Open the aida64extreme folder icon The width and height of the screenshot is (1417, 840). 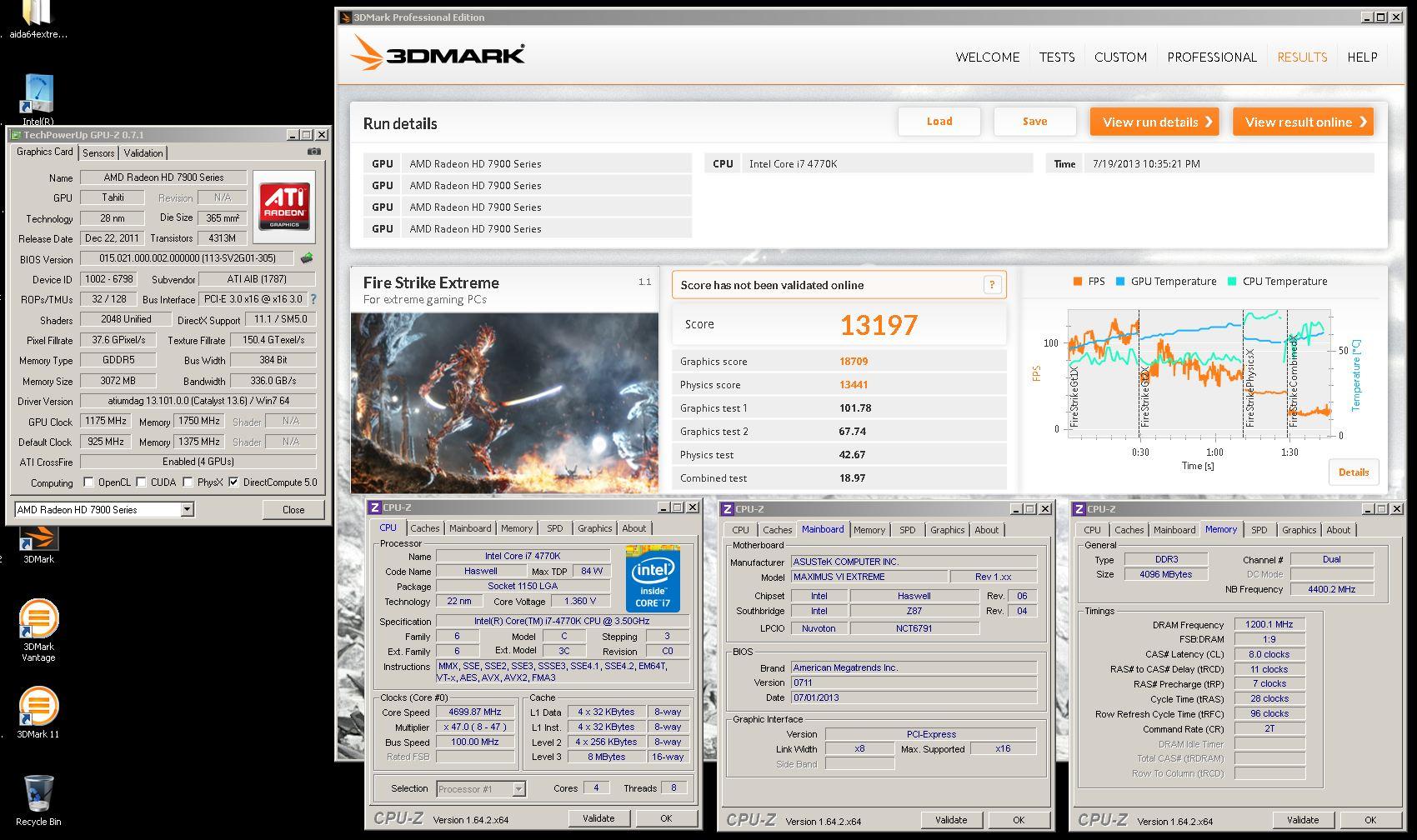[38, 18]
